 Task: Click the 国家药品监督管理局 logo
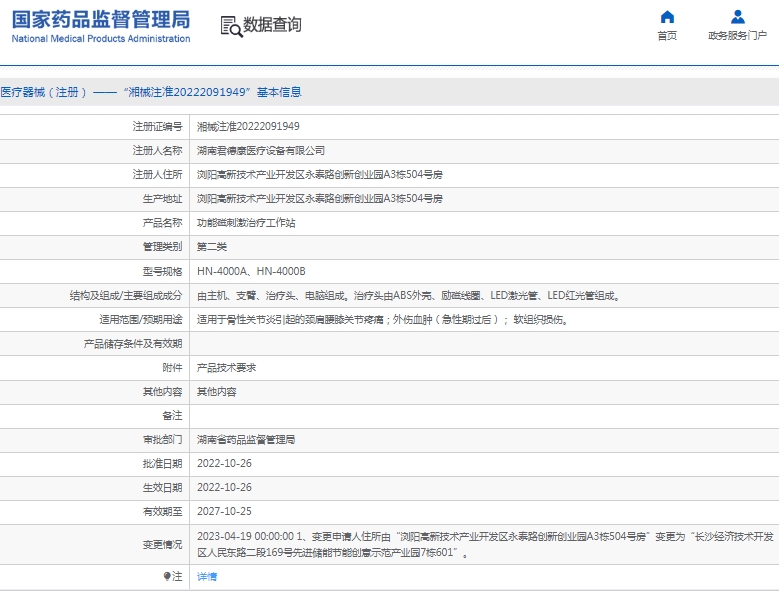click(x=101, y=27)
